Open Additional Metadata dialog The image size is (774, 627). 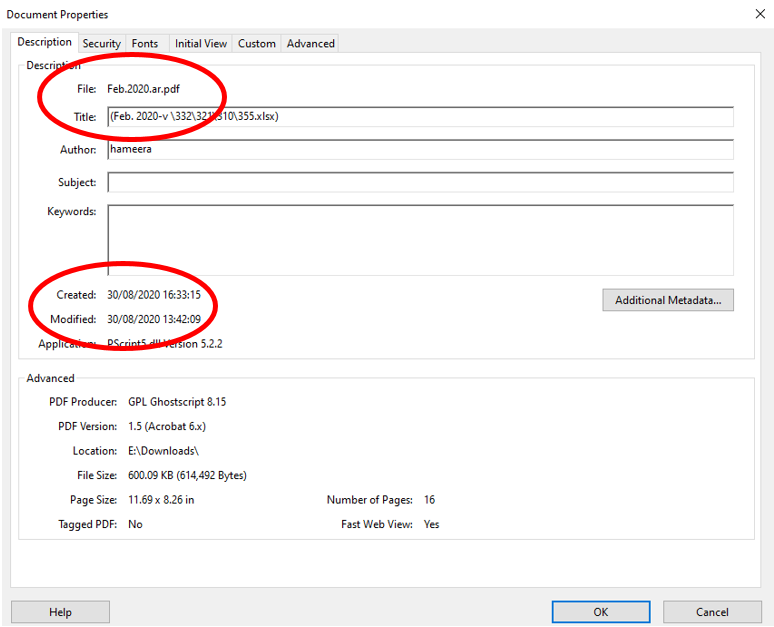pos(667,300)
